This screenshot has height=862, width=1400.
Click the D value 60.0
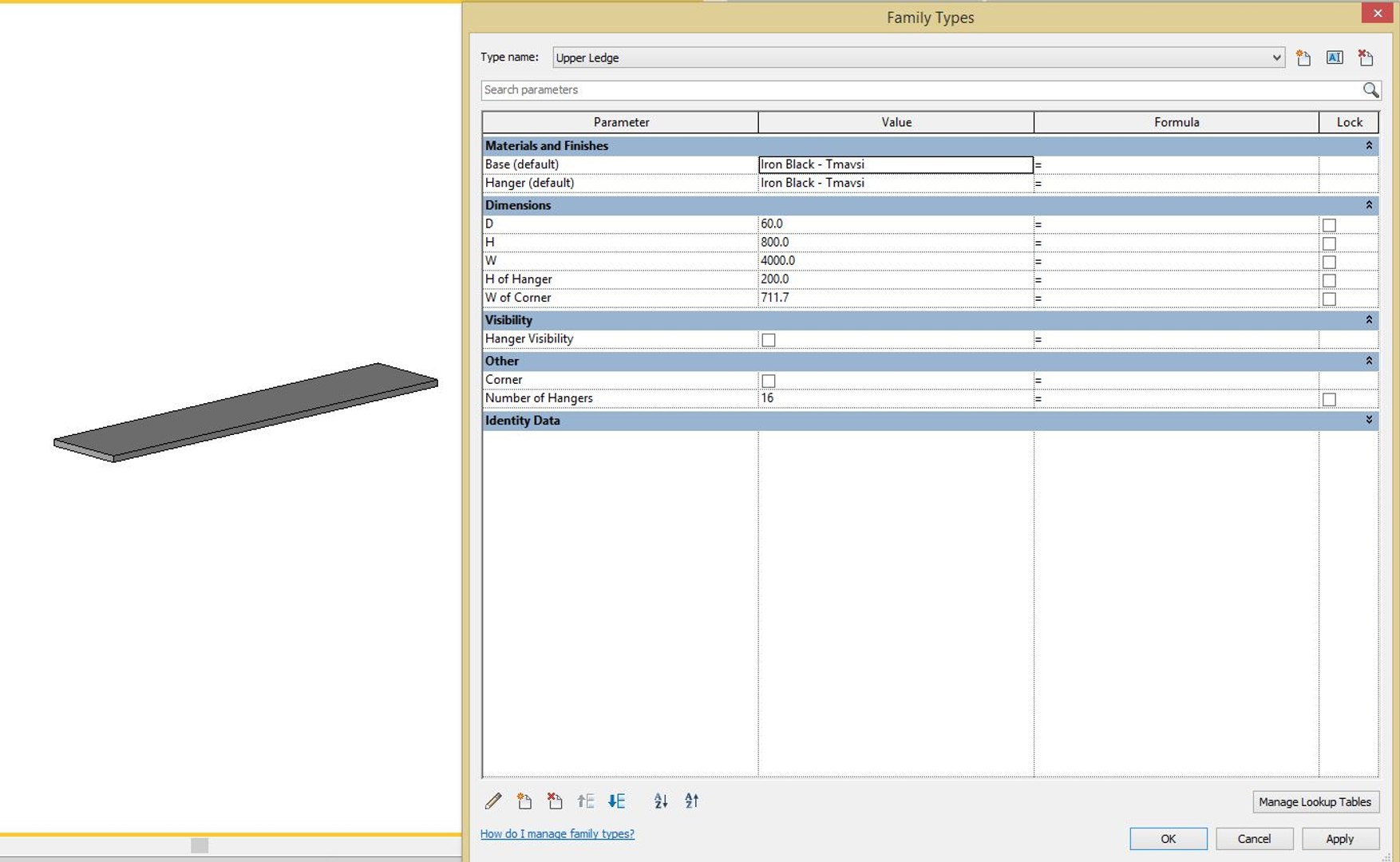coord(896,223)
